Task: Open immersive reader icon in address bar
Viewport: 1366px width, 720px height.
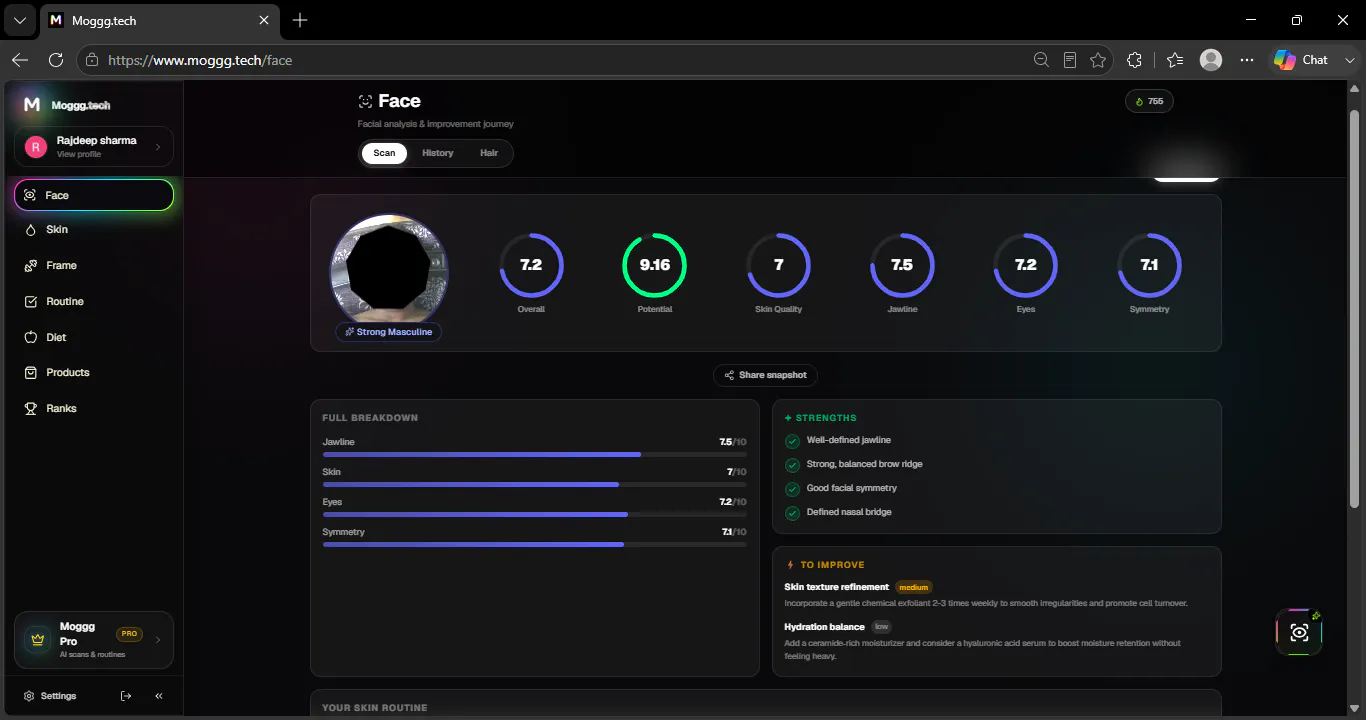Action: coord(1070,60)
